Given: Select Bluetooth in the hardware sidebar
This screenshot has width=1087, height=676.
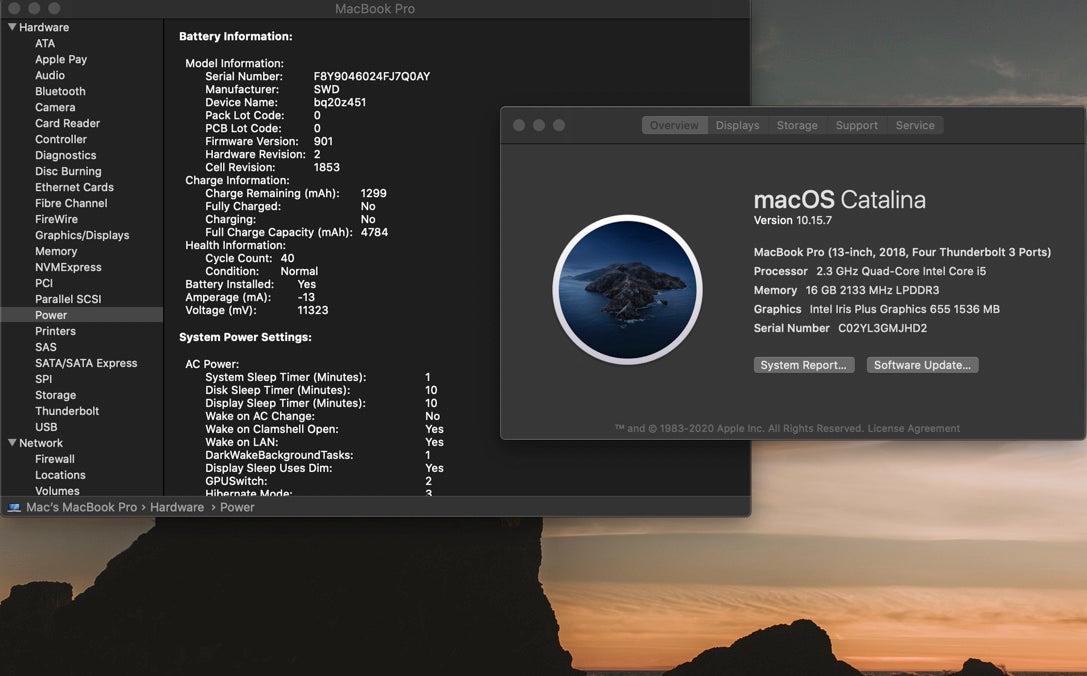Looking at the screenshot, I should pos(60,91).
